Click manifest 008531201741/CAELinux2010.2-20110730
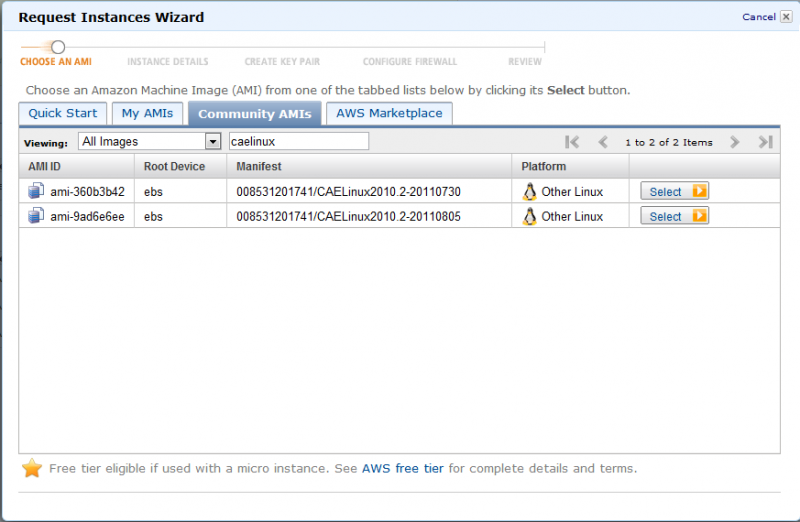Viewport: 800px width, 522px height. pos(348,192)
